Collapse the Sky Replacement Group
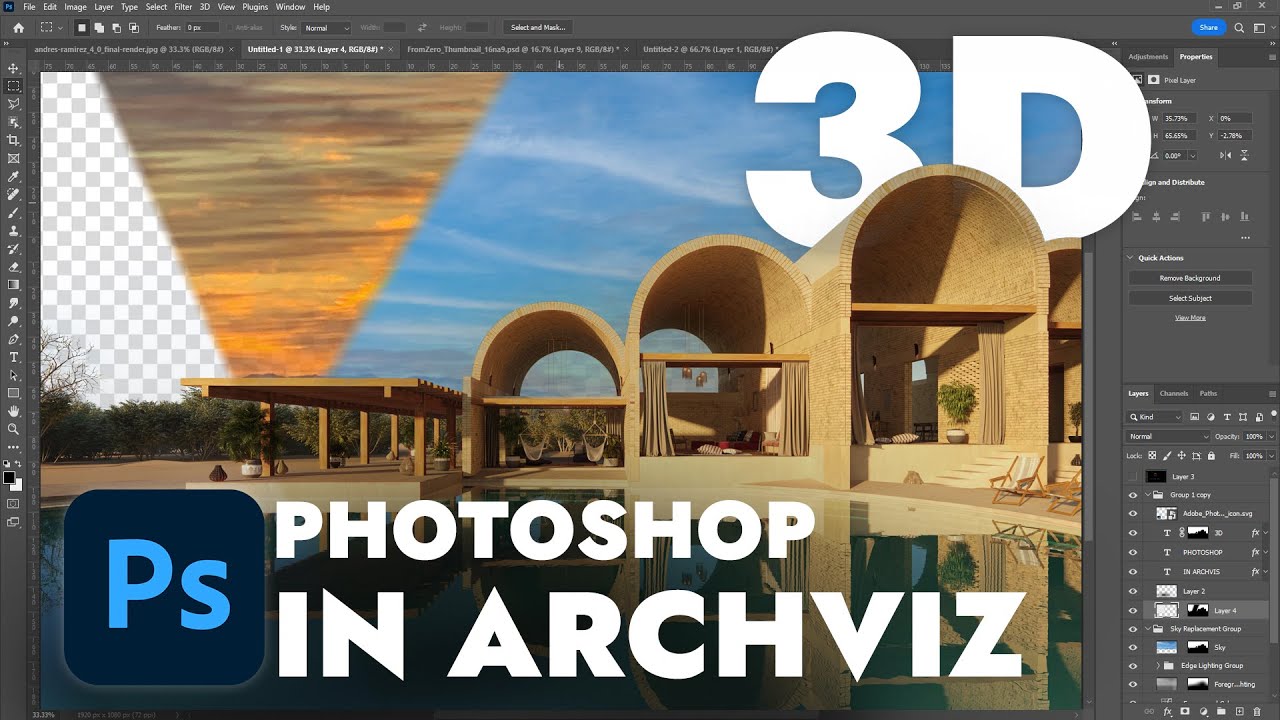Screen dimensions: 1280x720 click(x=1147, y=629)
